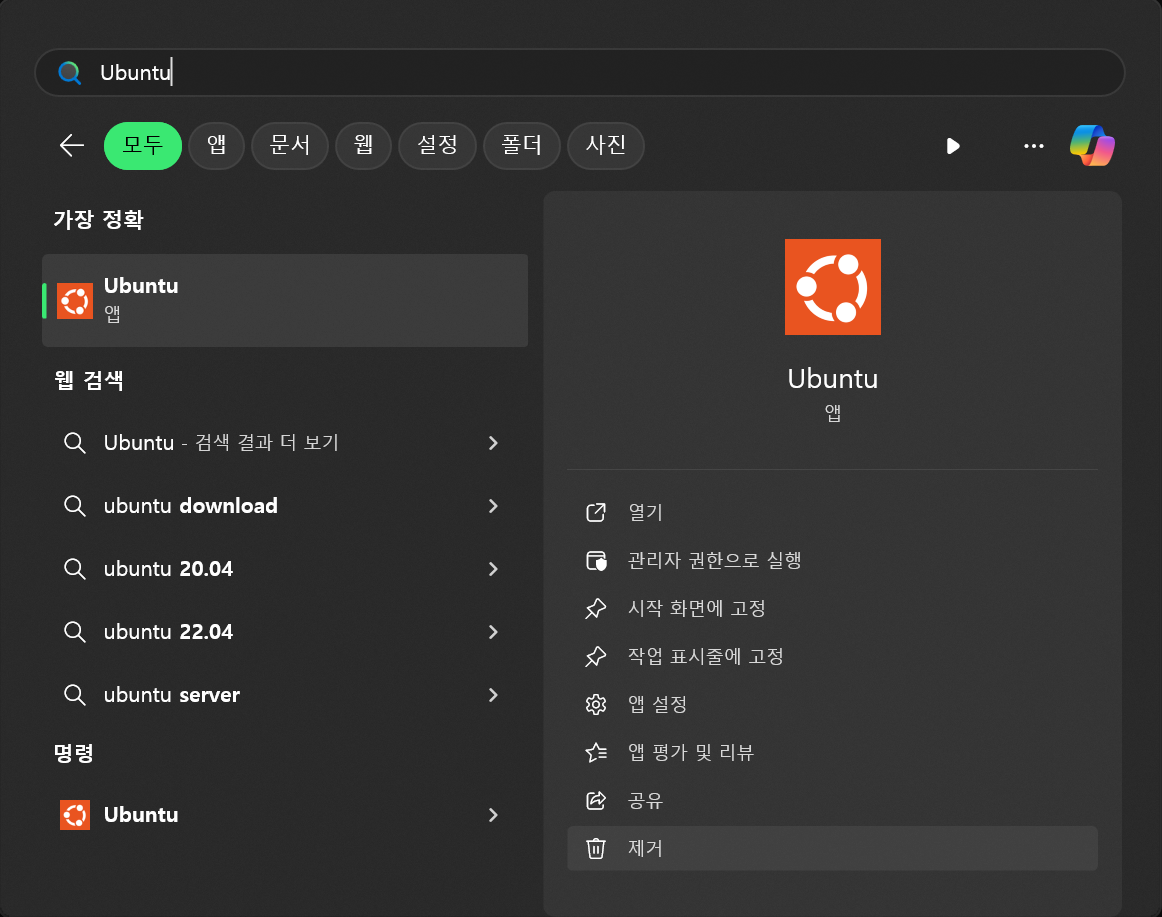Click magnifier icon beside 'ubuntu server'
The height and width of the screenshot is (917, 1162).
[75, 695]
